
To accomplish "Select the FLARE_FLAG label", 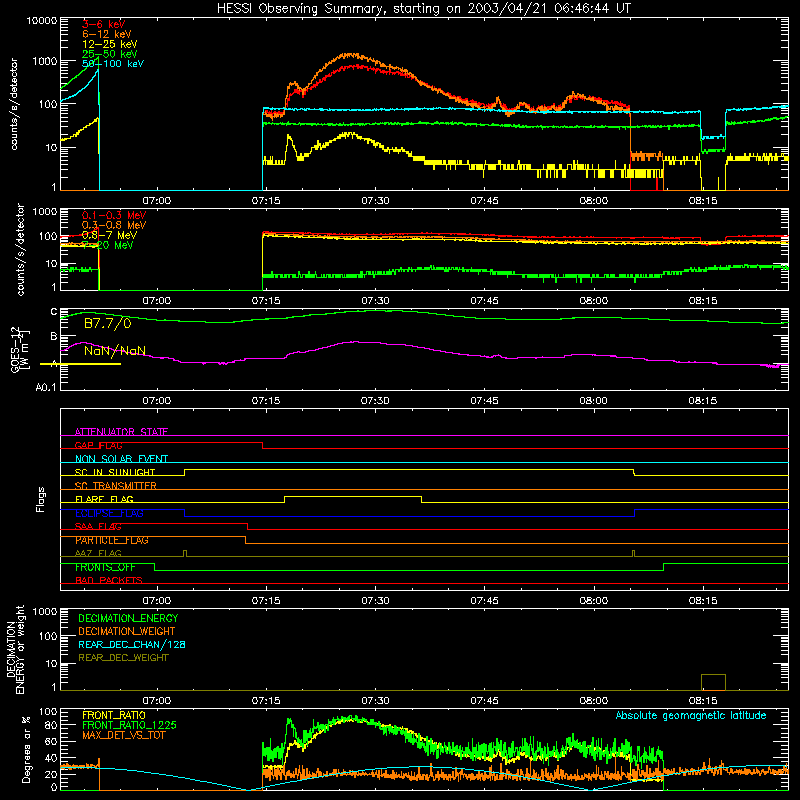I will (x=104, y=499).
